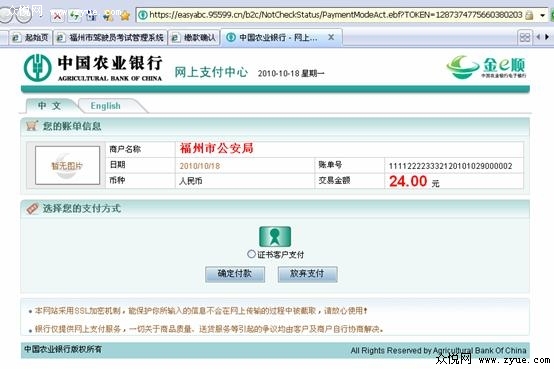Close the 中国农业银行 browser tab

point(331,37)
